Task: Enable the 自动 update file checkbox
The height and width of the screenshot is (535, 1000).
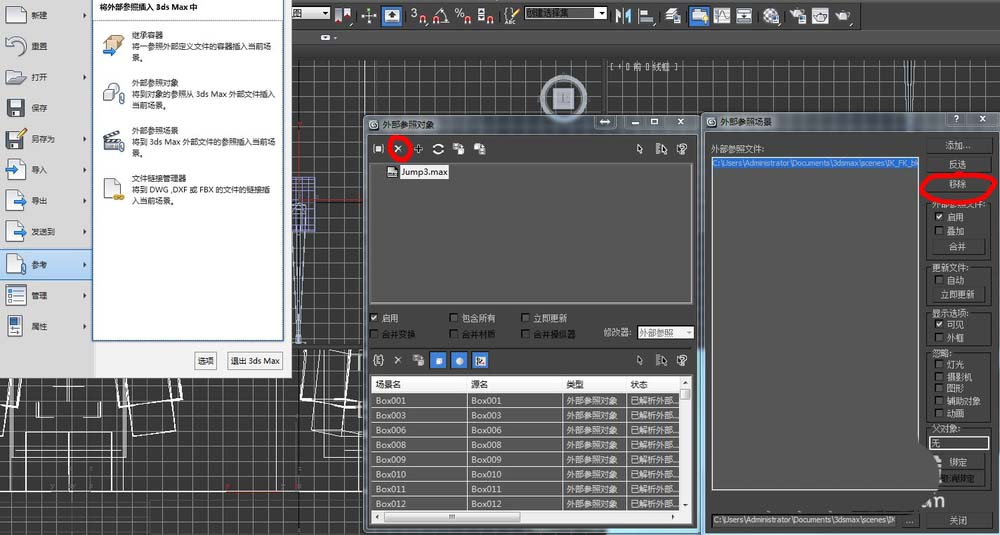Action: 938,280
